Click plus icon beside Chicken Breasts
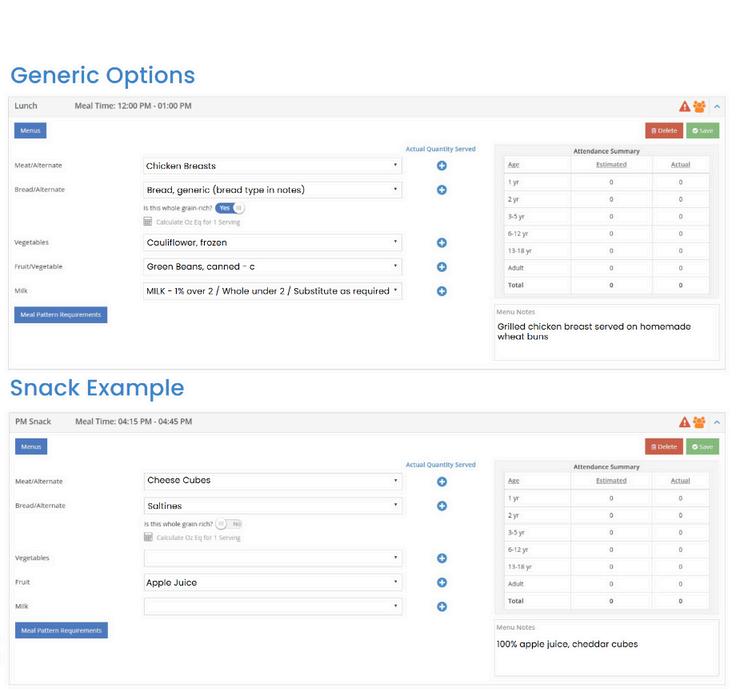 tap(441, 166)
